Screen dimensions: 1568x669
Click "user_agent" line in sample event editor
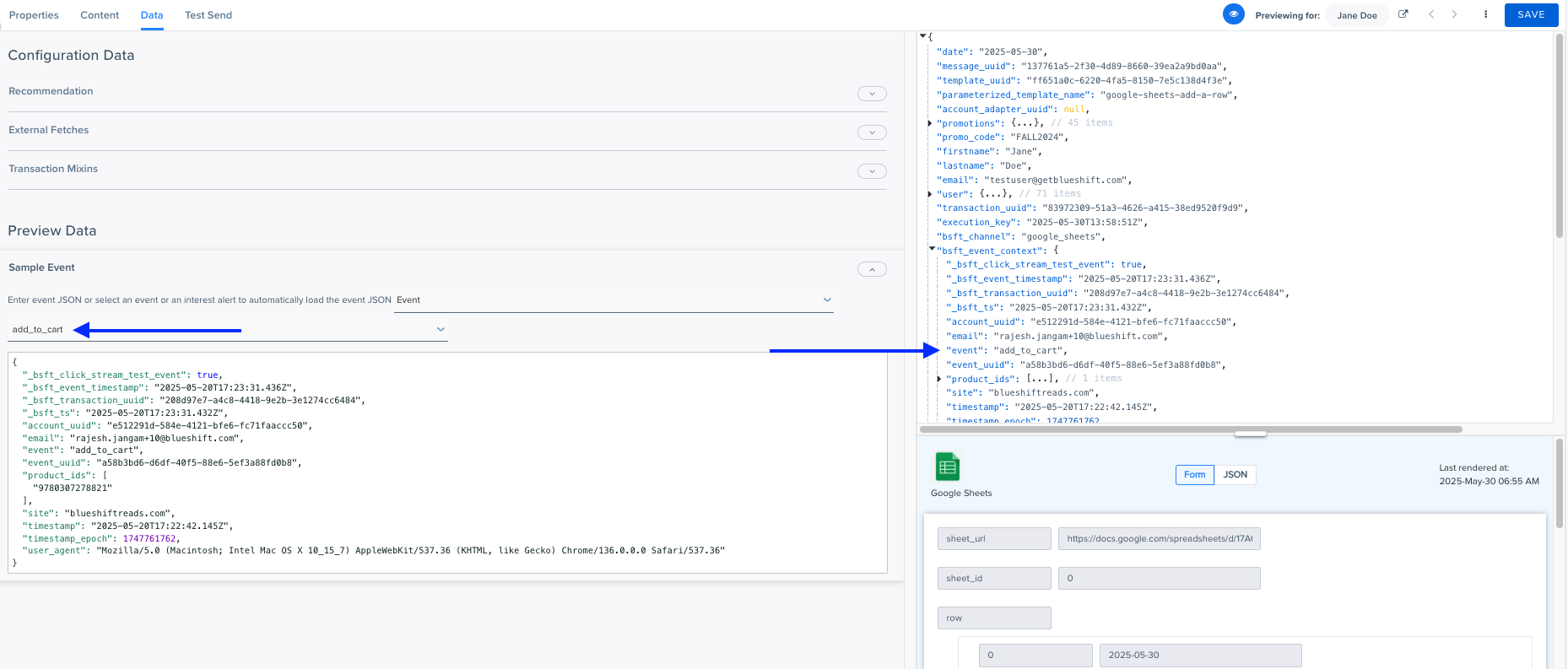point(374,550)
